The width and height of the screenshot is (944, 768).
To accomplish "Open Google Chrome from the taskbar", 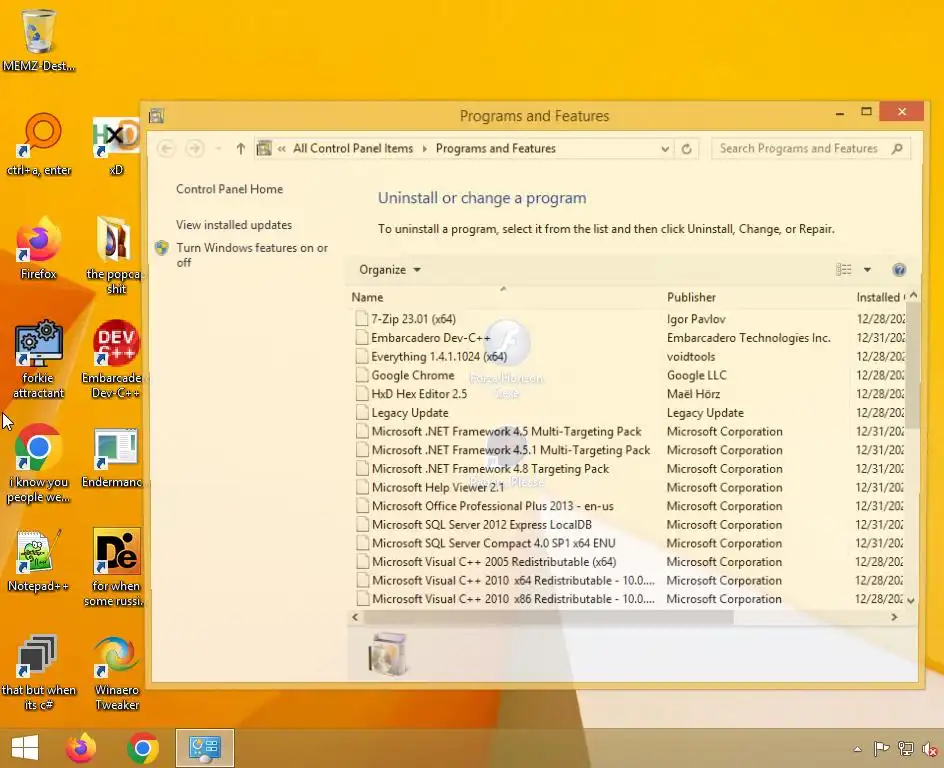I will [x=143, y=748].
